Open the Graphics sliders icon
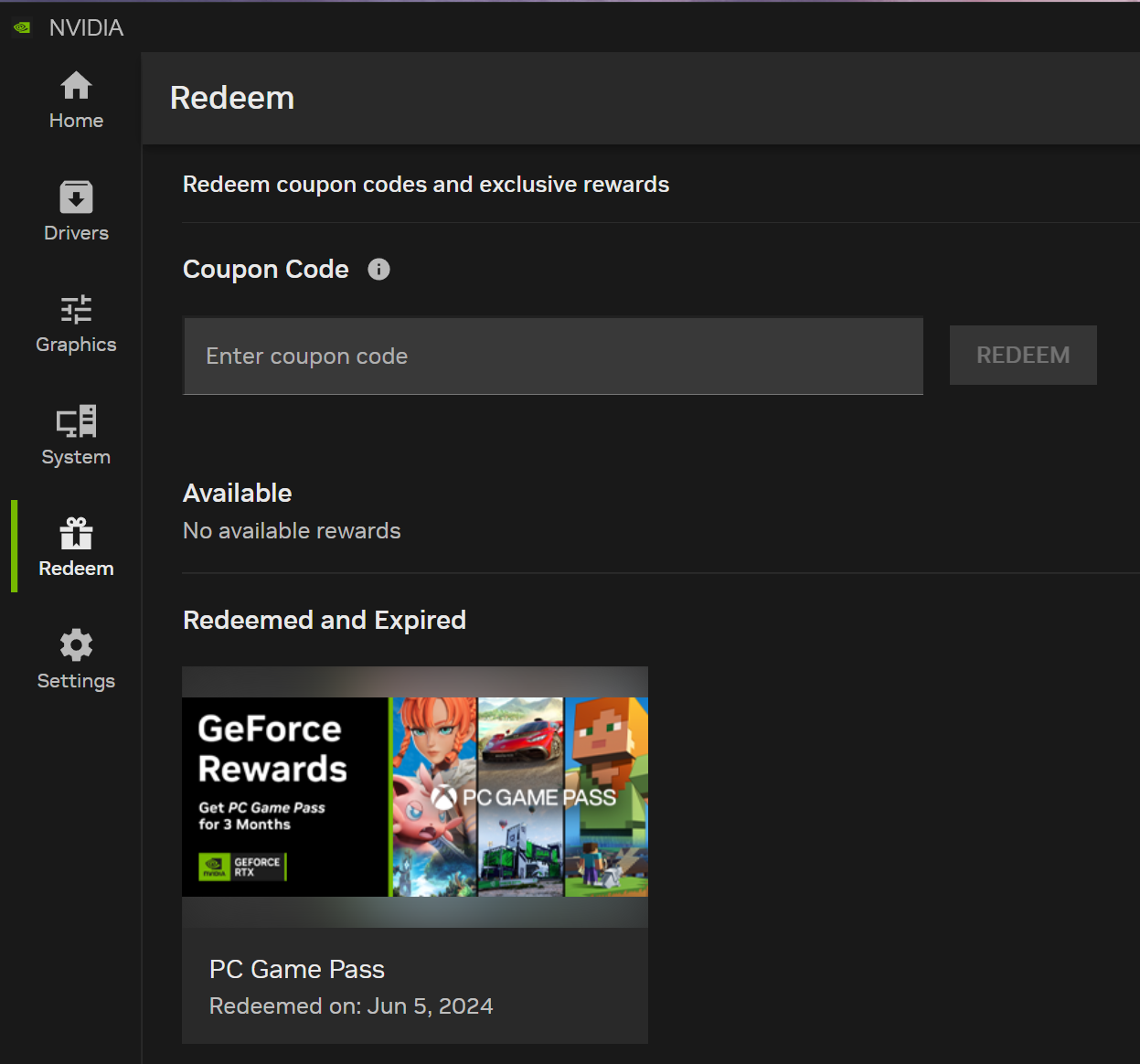Image resolution: width=1140 pixels, height=1064 pixels. click(76, 310)
